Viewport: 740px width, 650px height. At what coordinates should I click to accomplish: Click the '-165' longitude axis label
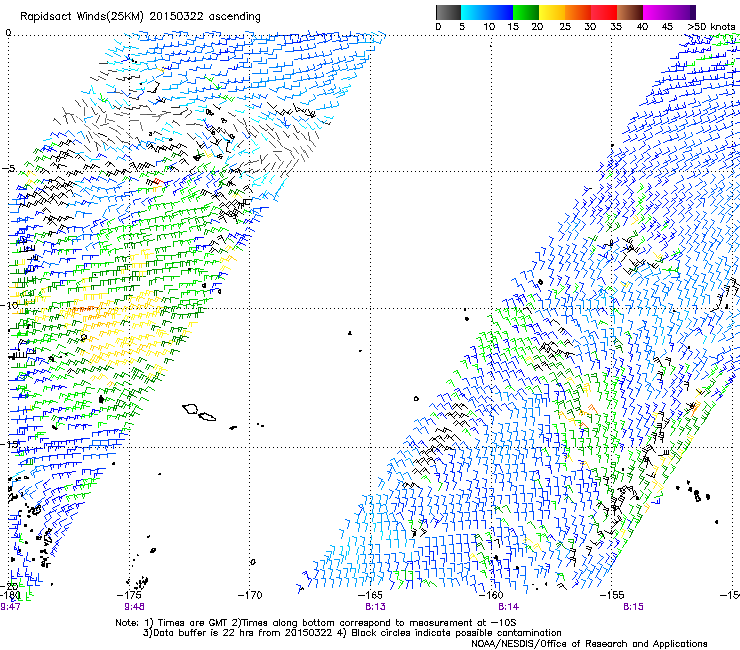(x=370, y=595)
